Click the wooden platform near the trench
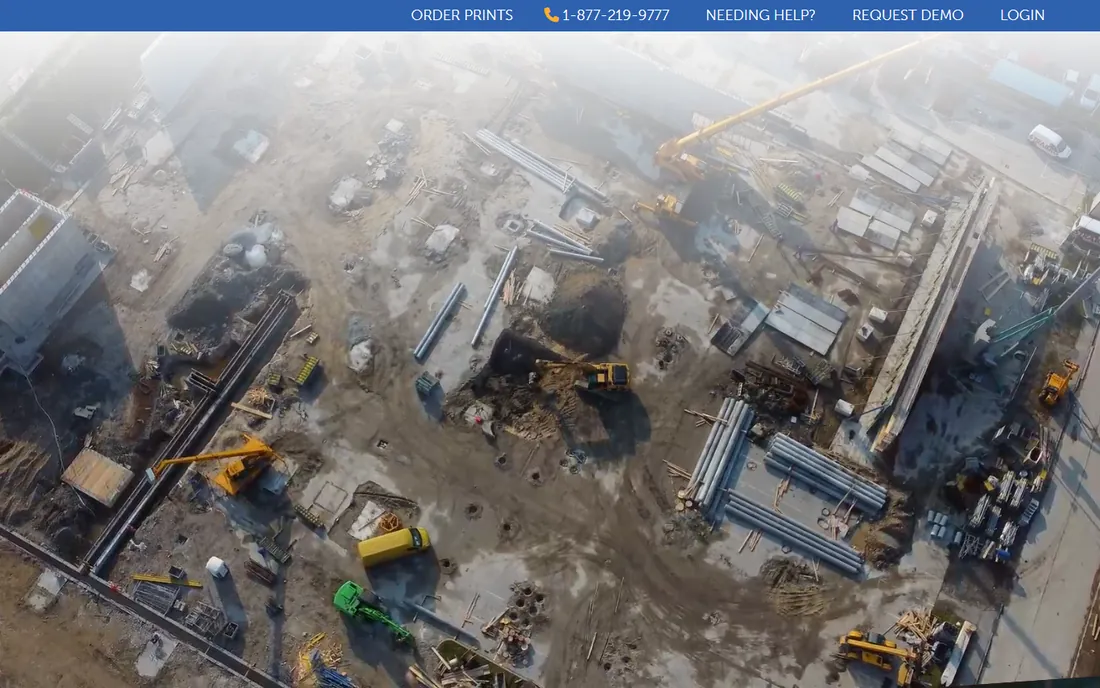 pos(98,477)
